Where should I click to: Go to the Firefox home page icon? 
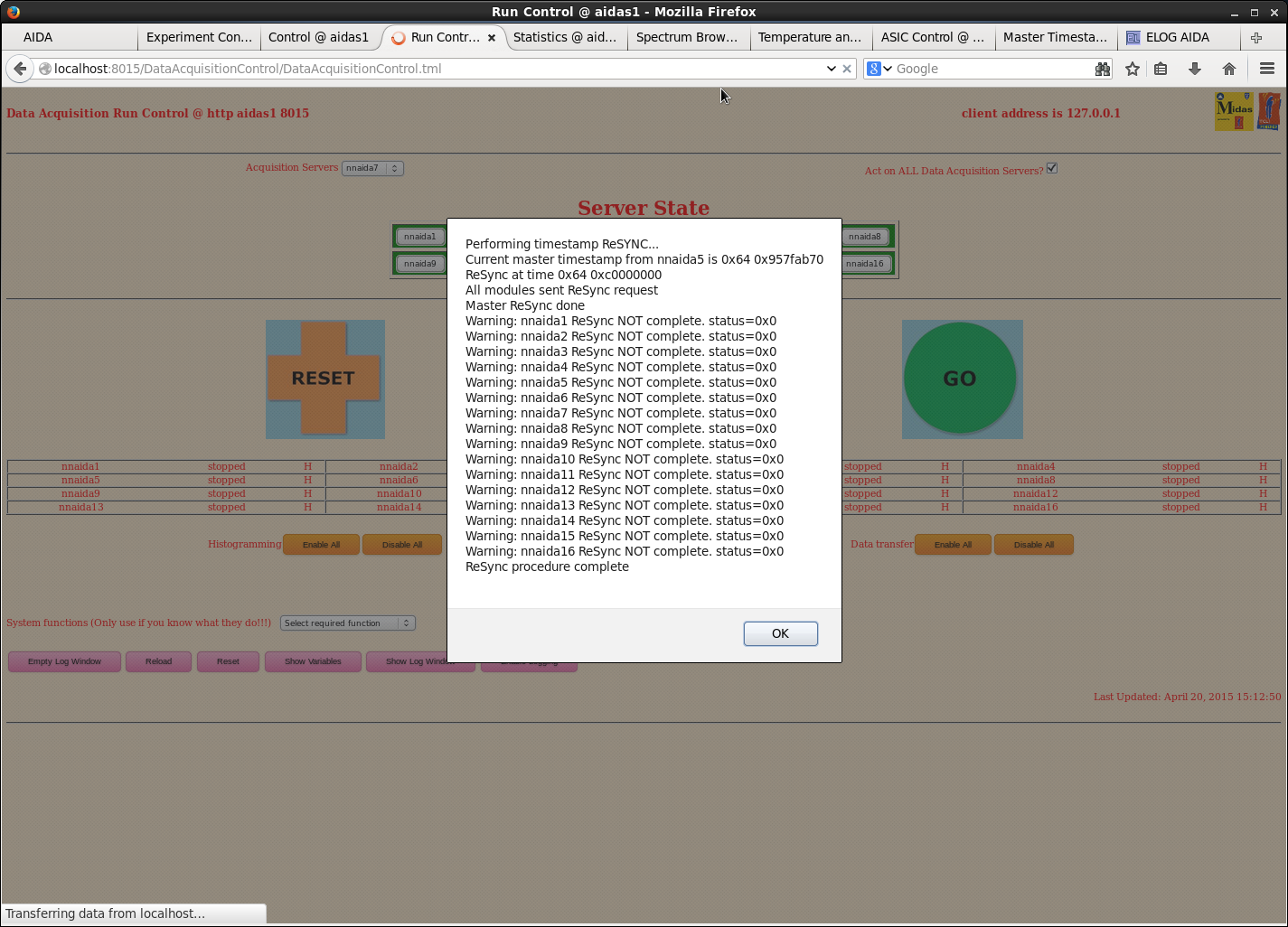coord(1228,69)
